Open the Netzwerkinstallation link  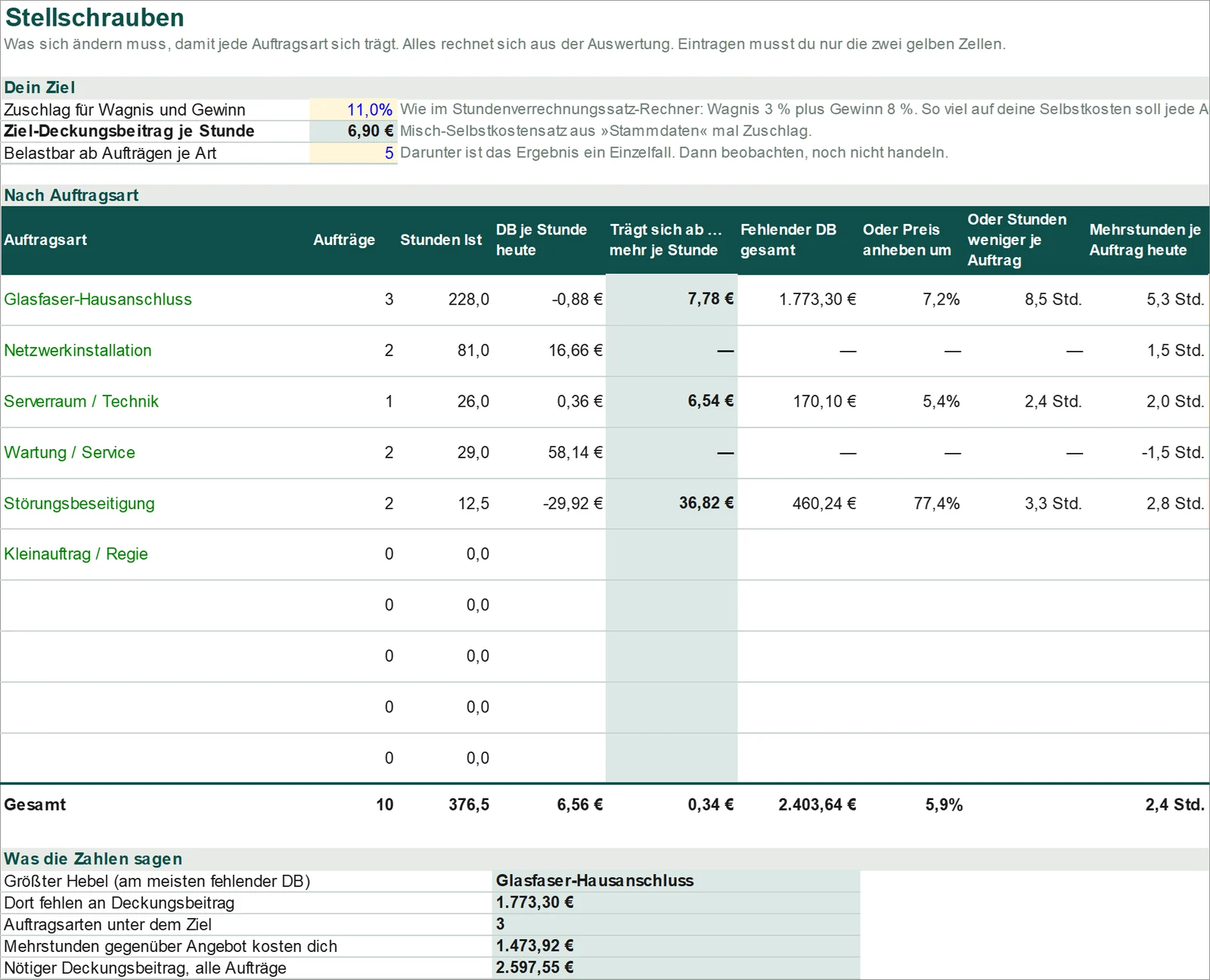[x=78, y=350]
